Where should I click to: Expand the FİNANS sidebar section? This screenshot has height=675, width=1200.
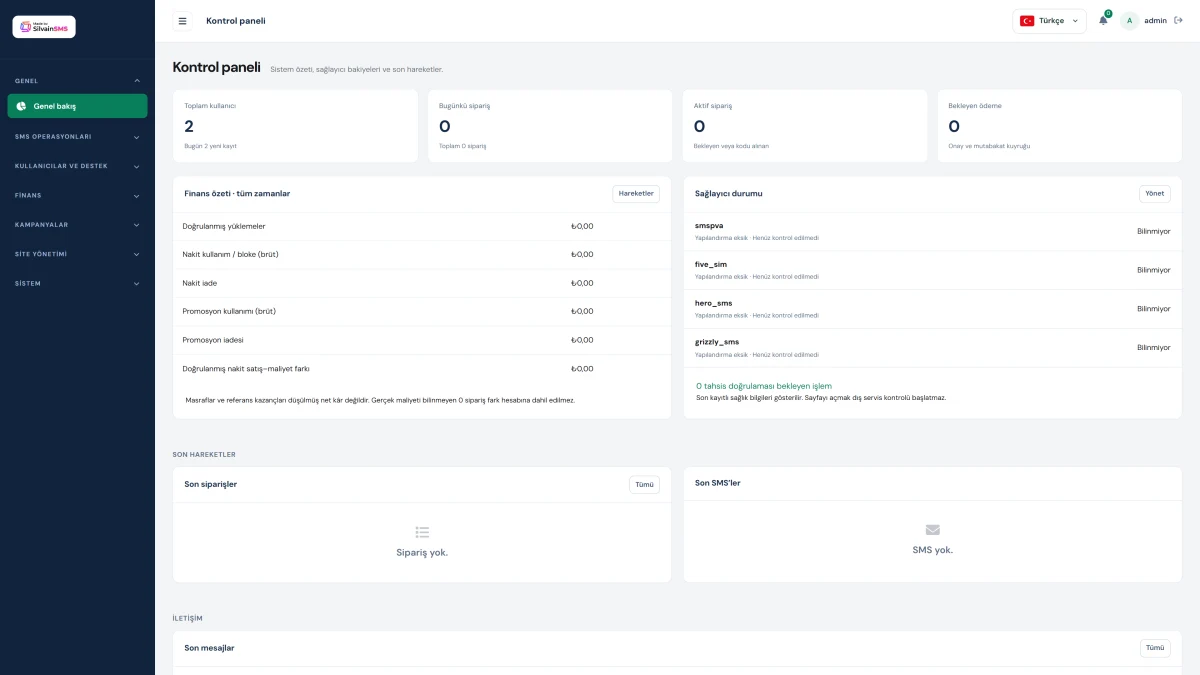click(77, 195)
